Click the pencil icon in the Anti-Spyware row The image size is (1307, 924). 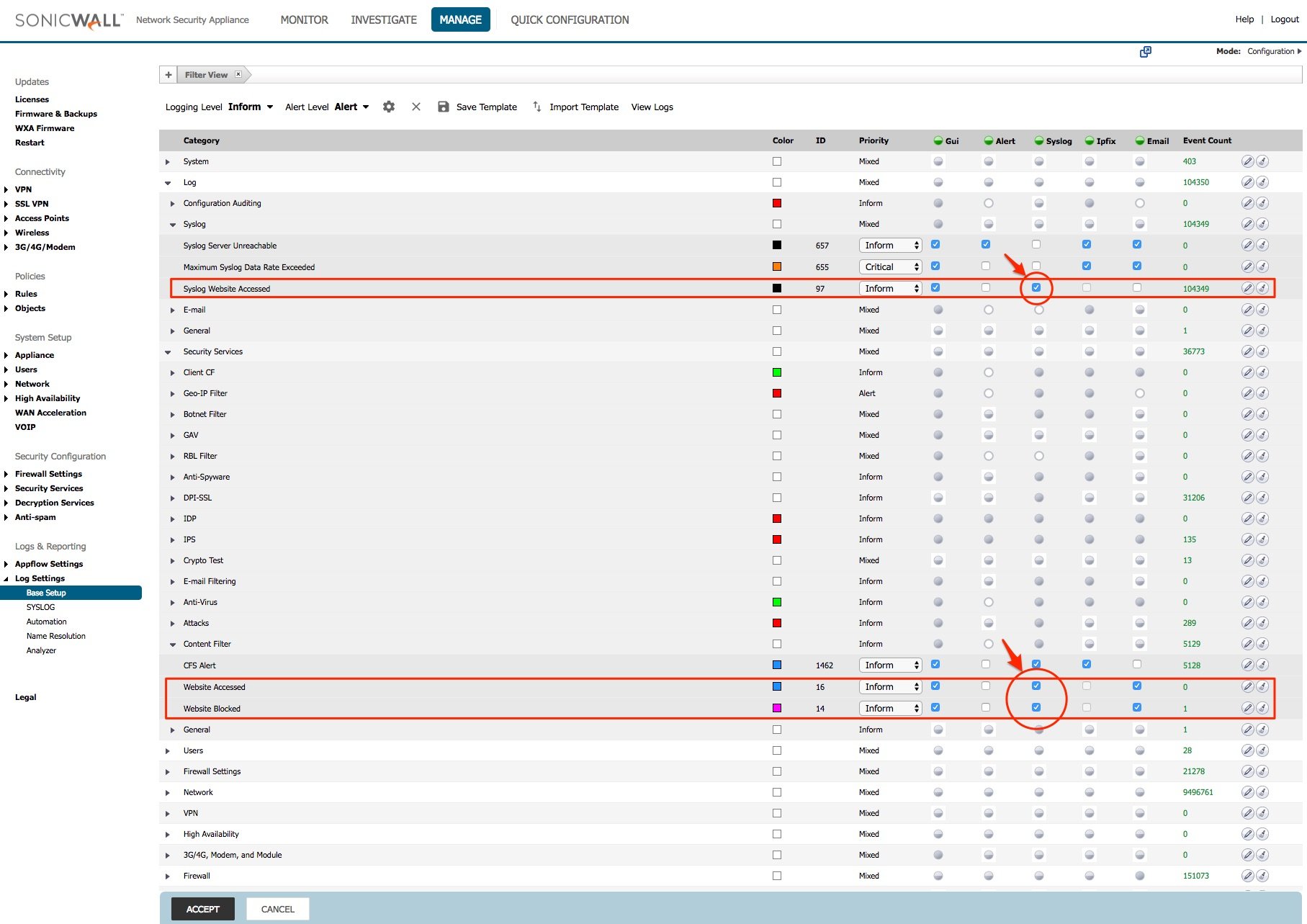point(1248,477)
